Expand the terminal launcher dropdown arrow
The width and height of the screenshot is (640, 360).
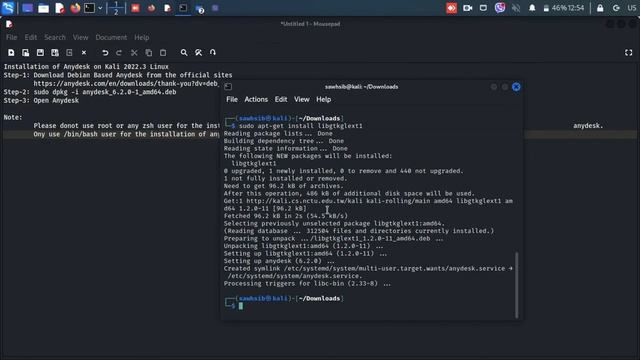100,8
